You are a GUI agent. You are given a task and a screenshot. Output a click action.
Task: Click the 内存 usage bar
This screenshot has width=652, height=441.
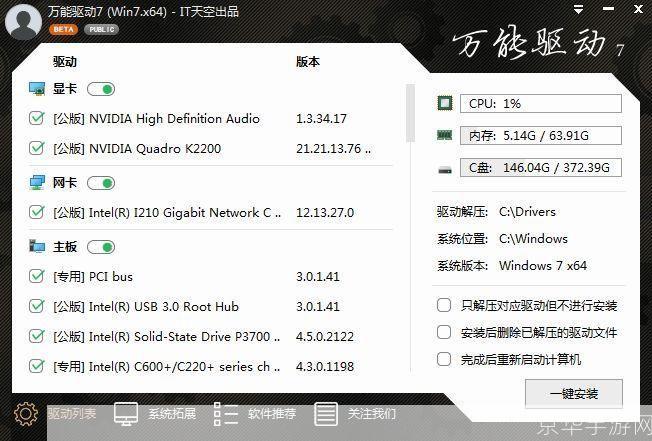click(541, 136)
